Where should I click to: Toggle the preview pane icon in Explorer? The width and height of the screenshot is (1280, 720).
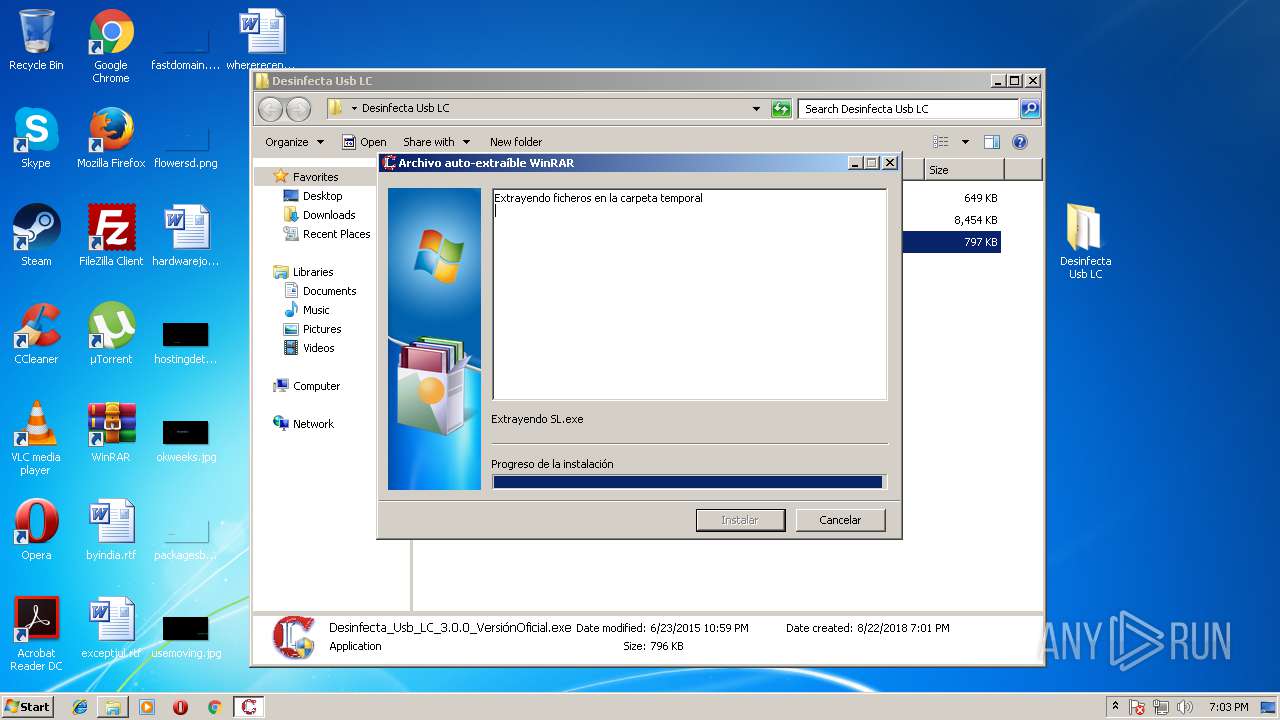992,142
